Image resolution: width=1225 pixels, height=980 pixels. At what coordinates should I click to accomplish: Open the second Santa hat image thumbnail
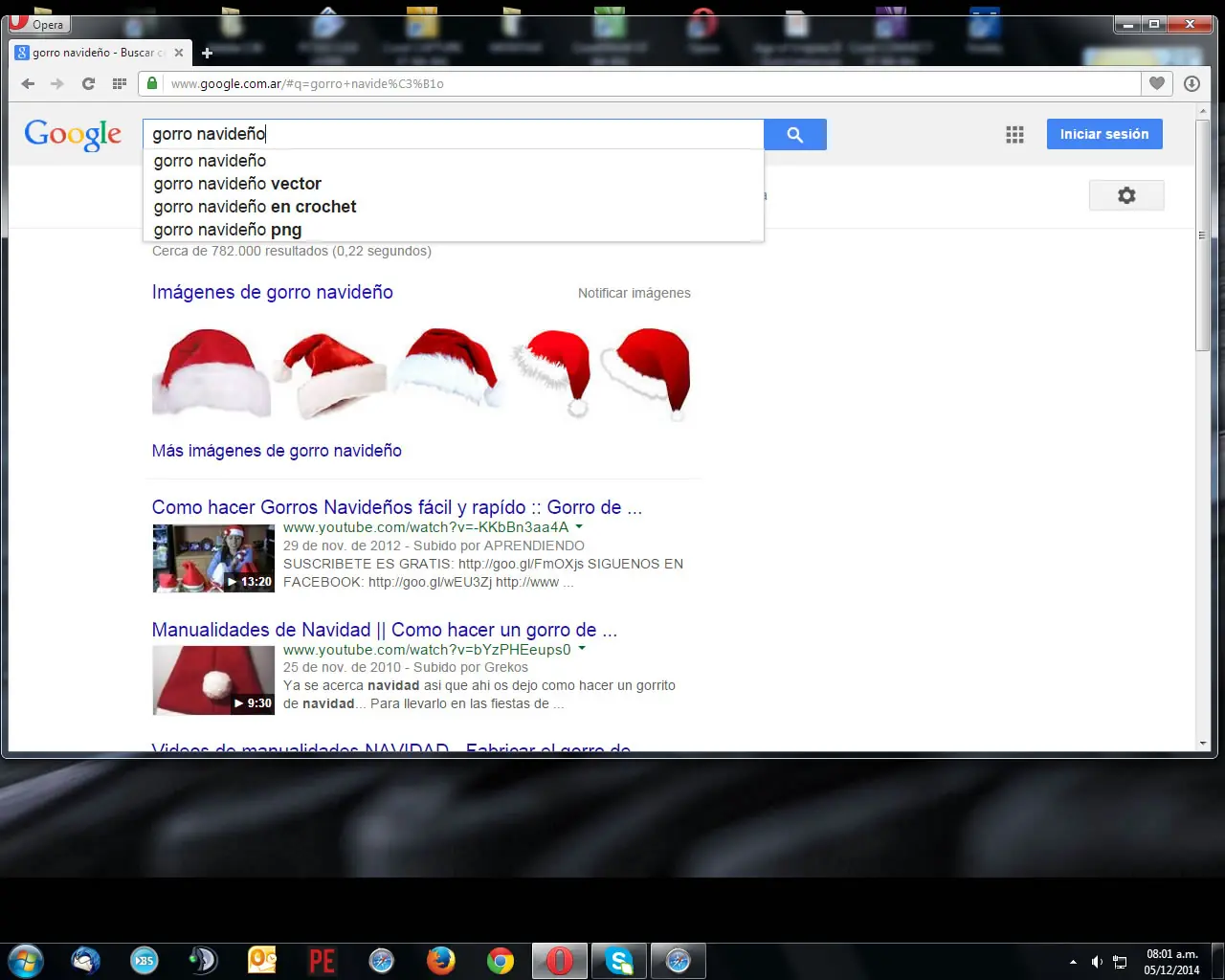point(329,373)
